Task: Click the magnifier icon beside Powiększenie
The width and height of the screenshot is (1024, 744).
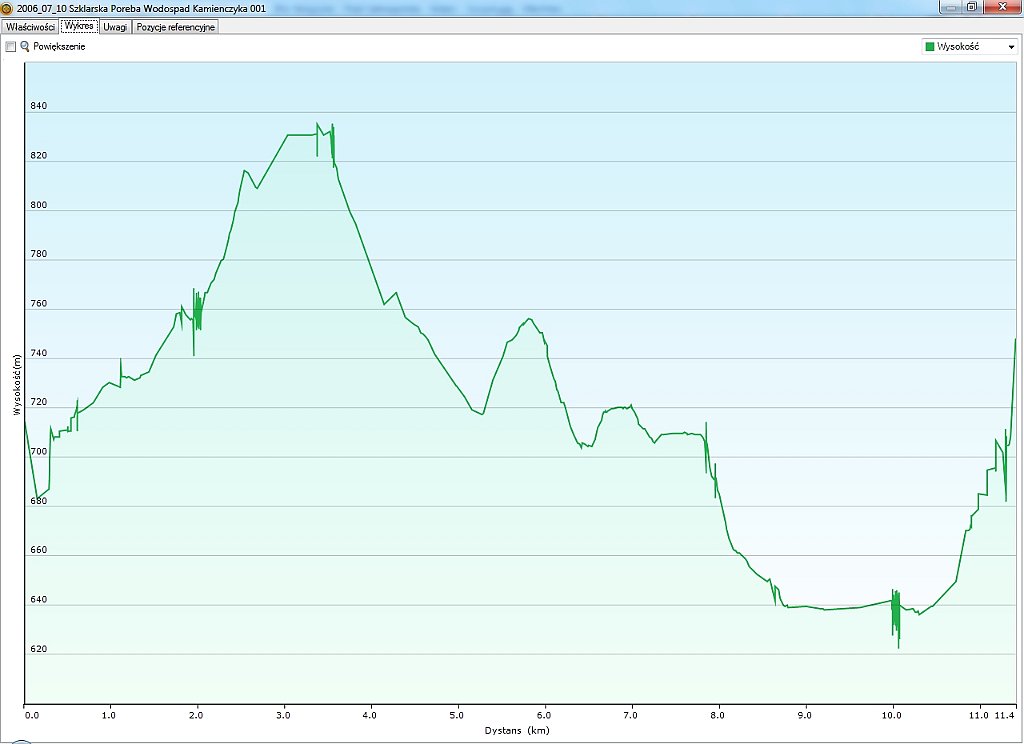Action: pos(25,47)
